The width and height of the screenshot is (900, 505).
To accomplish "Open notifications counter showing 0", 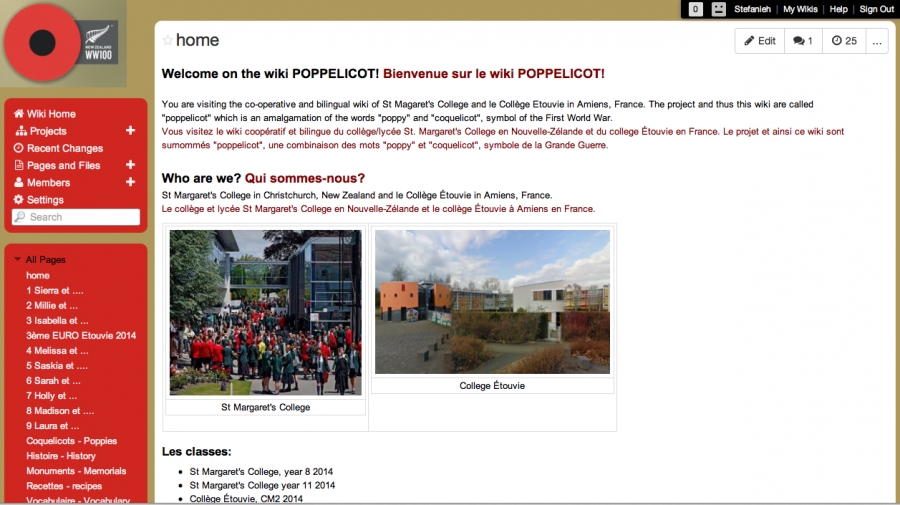I will pos(695,9).
